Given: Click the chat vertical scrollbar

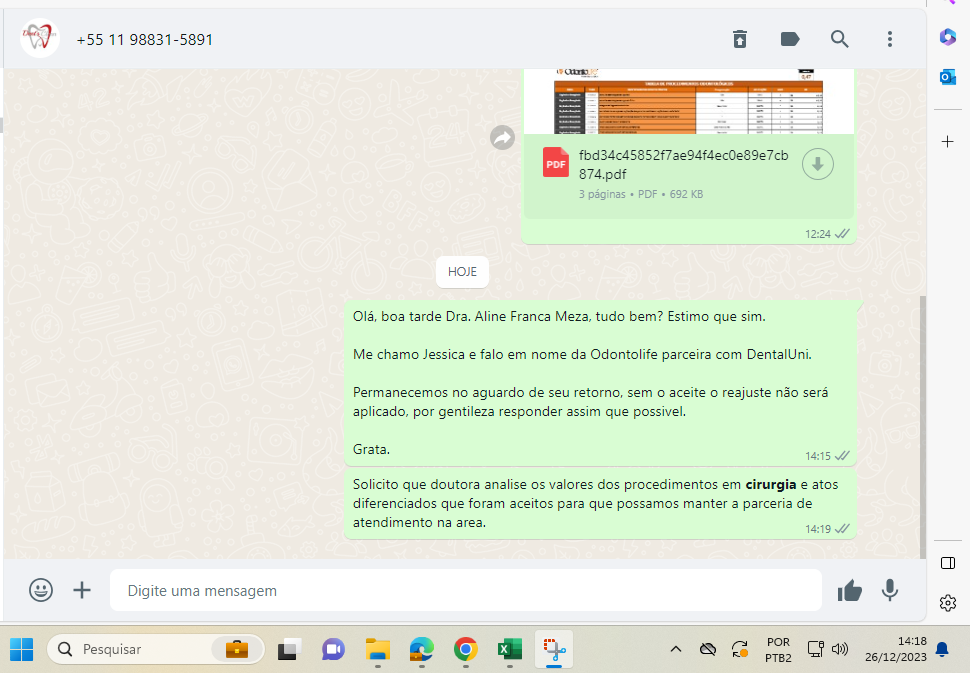Looking at the screenshot, I should click(x=922, y=427).
